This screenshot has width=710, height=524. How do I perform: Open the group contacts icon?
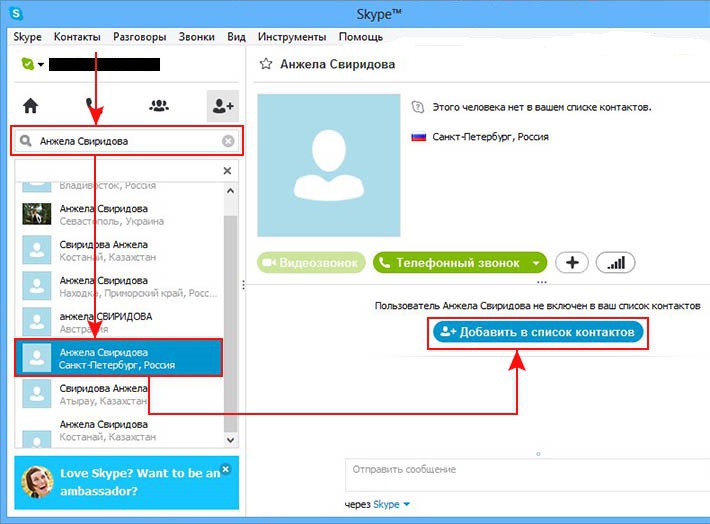coord(159,106)
